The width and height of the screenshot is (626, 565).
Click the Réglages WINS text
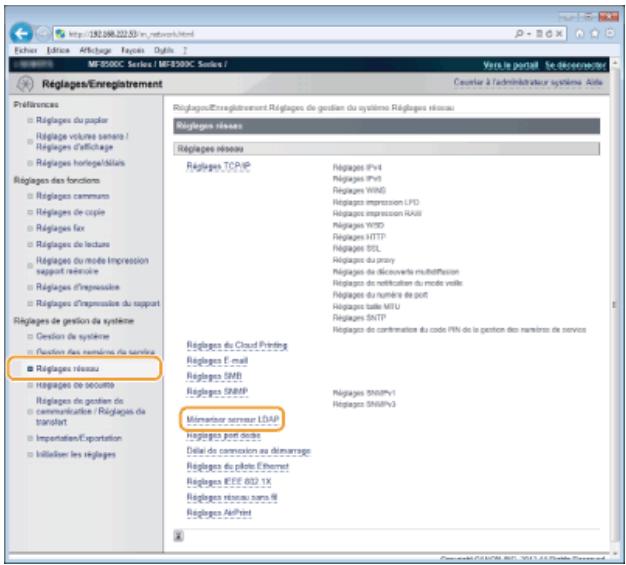[x=359, y=190]
